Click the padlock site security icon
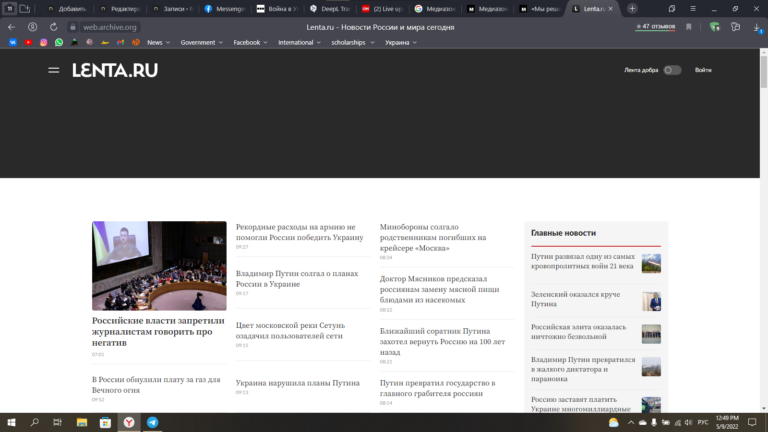768x432 pixels. (x=73, y=27)
